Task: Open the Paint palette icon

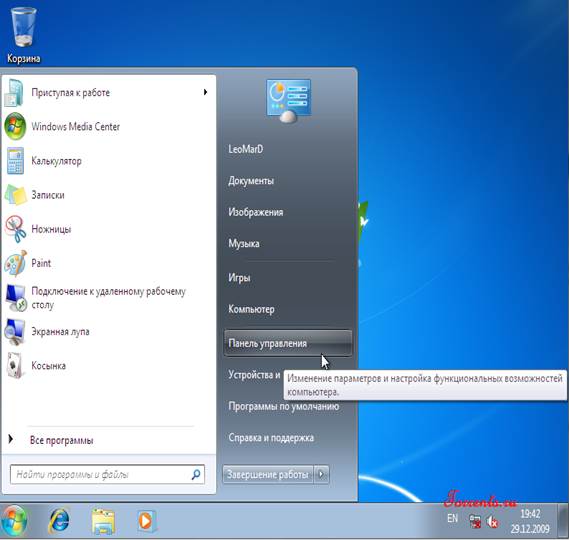Action: [16, 263]
